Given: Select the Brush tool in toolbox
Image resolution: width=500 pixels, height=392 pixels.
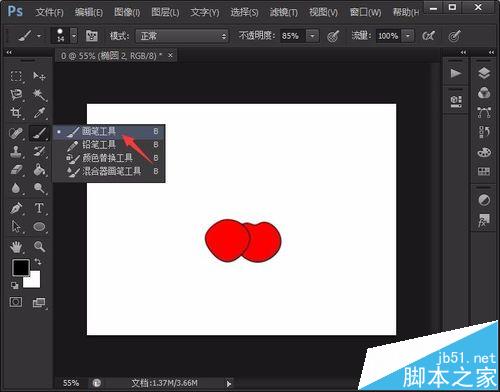Looking at the screenshot, I should [39, 133].
